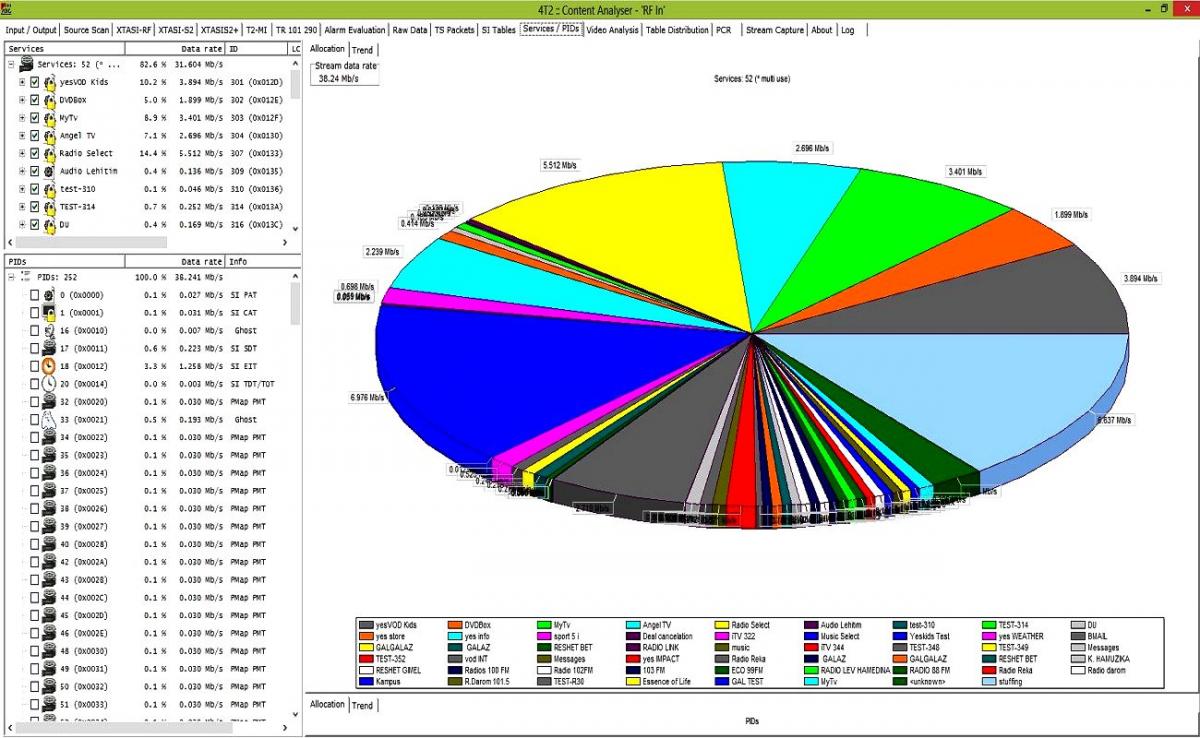Screen dimensions: 1200x738
Task: Click the PID 18 EIT clock icon
Action: [x=49, y=366]
